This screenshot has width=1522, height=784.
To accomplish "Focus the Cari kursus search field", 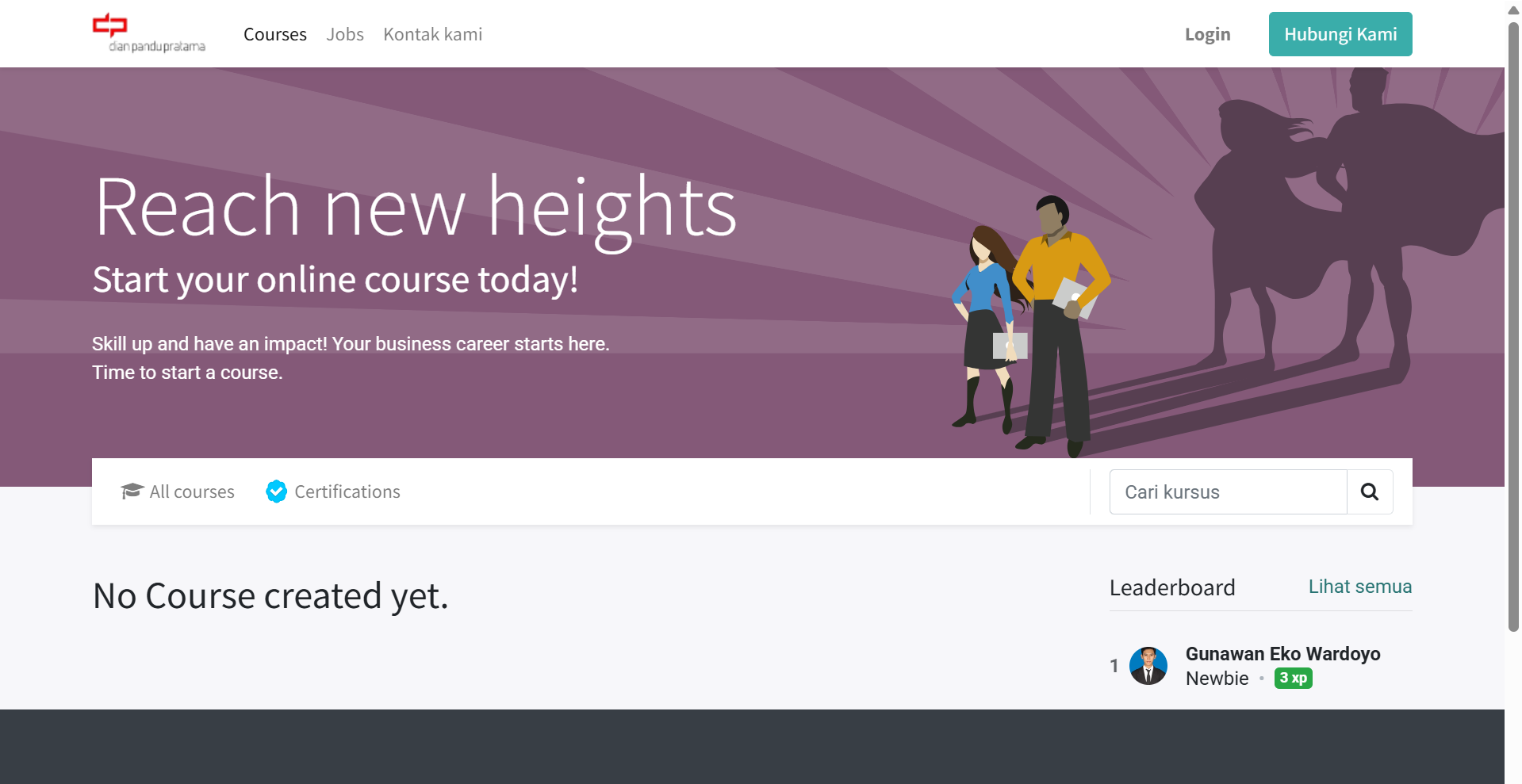I will click(1228, 492).
